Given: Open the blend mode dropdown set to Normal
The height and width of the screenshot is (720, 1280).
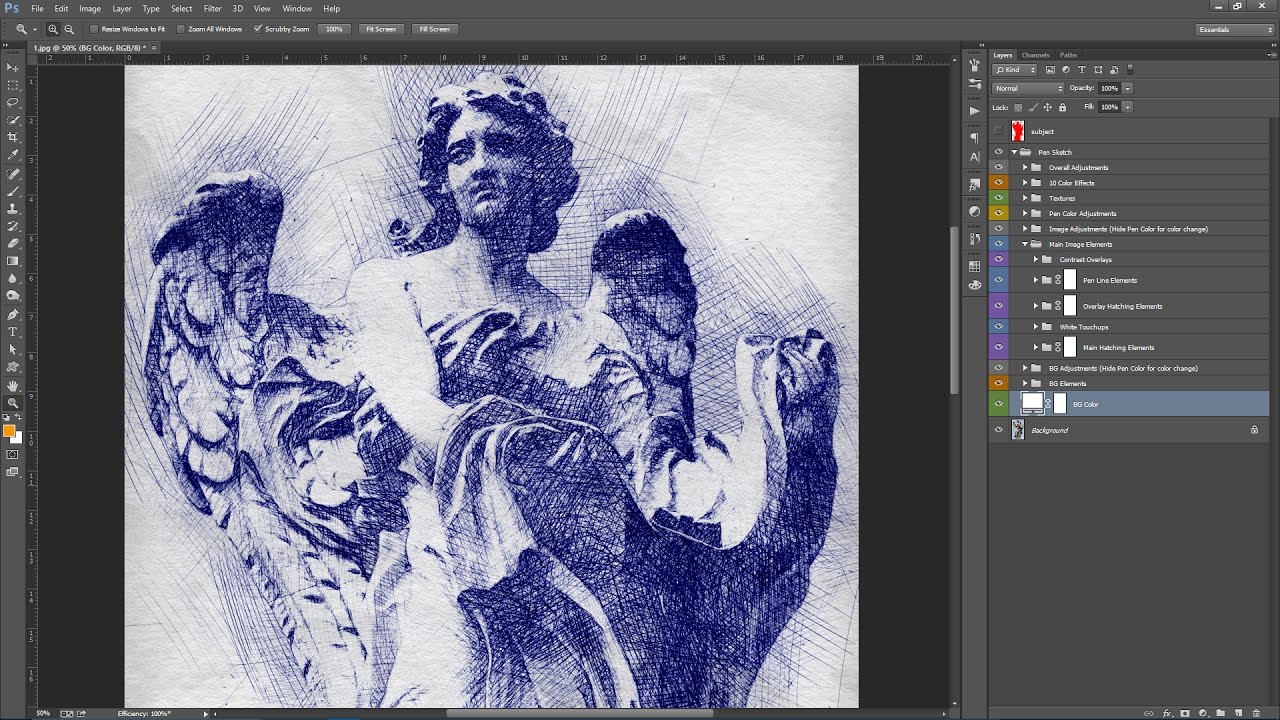Looking at the screenshot, I should pos(1028,88).
